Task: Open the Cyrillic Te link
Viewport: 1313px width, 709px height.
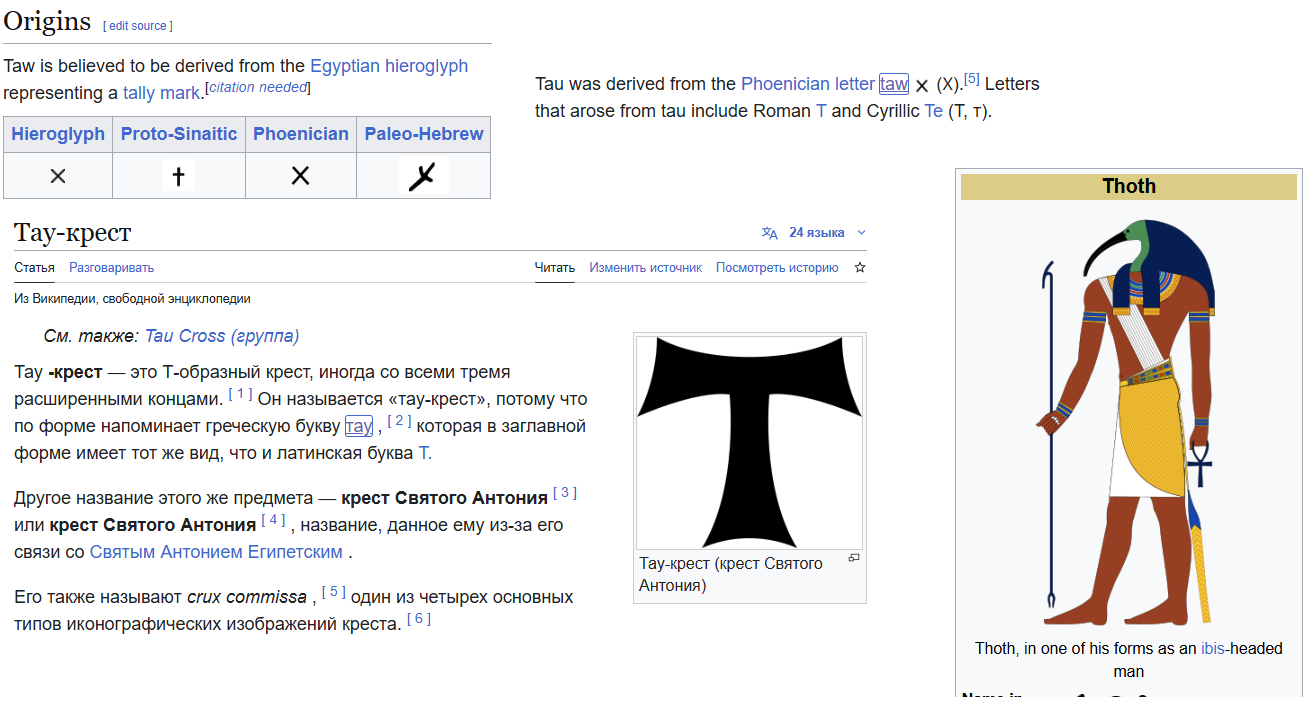Action: click(x=934, y=111)
